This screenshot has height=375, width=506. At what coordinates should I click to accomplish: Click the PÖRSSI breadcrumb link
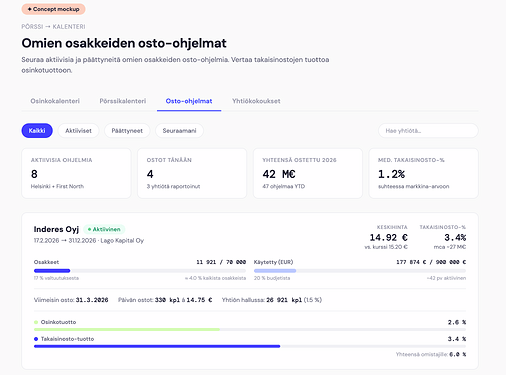point(32,27)
